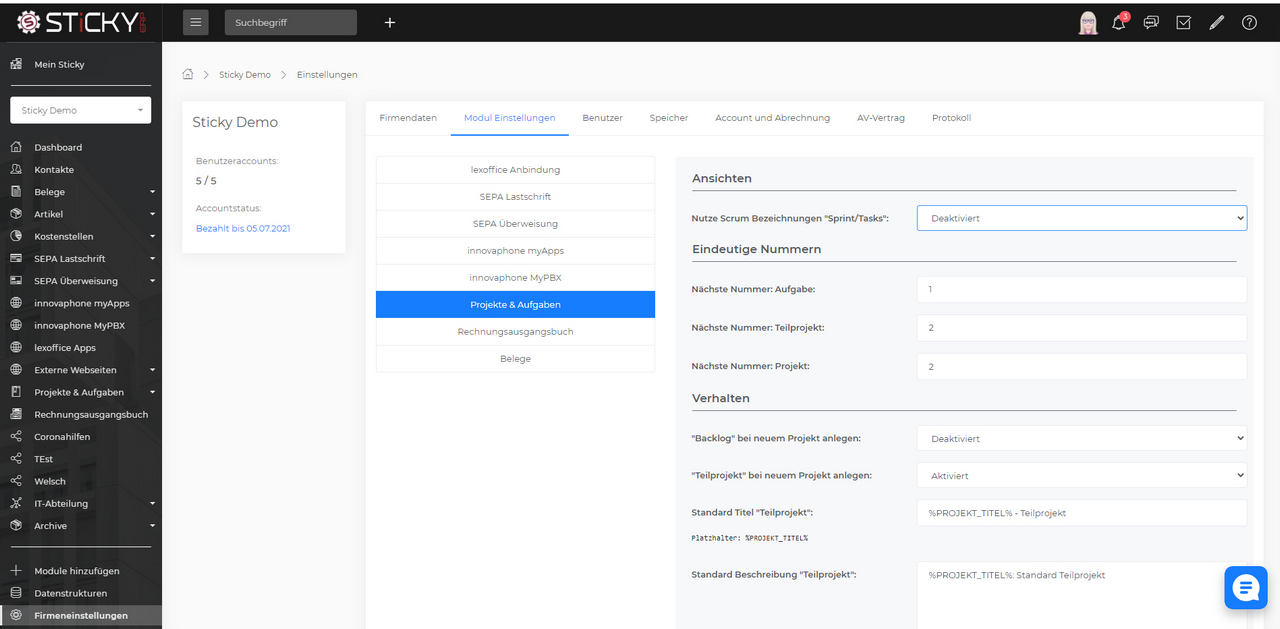Open the Sticky Demo company dropdown
The image size is (1280, 629).
click(81, 110)
